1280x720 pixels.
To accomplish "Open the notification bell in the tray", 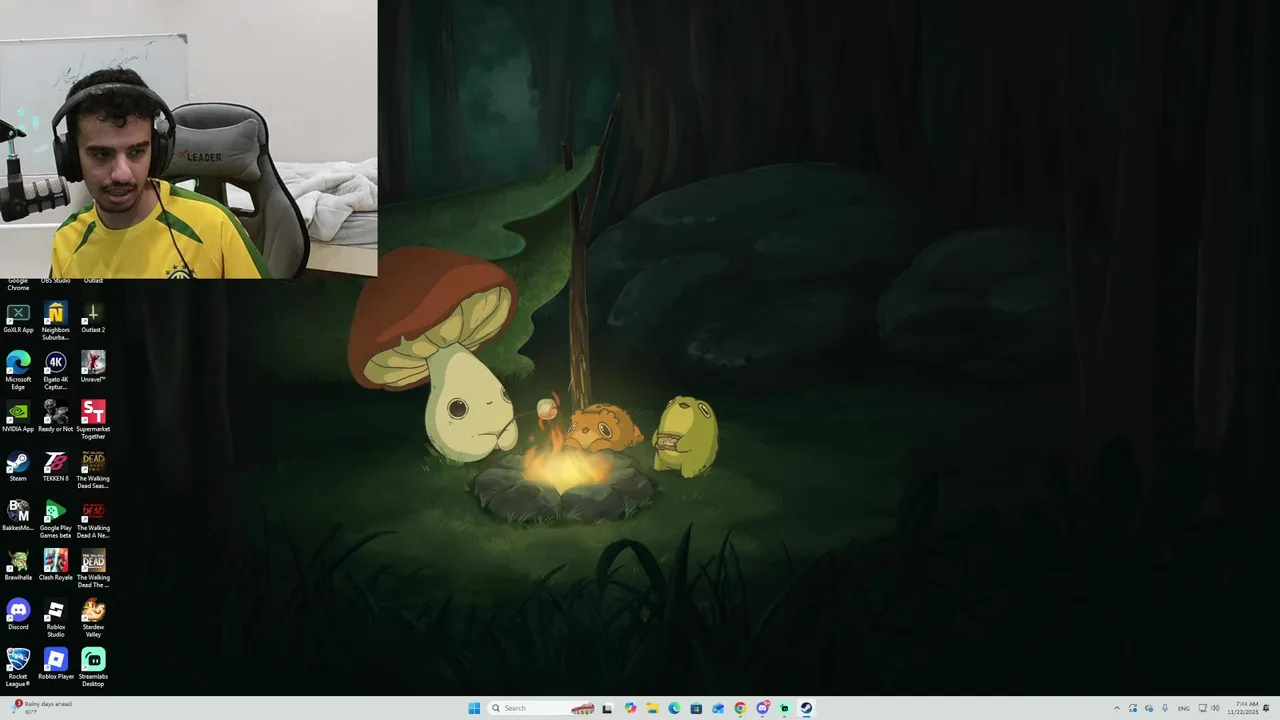I will click(x=1267, y=708).
